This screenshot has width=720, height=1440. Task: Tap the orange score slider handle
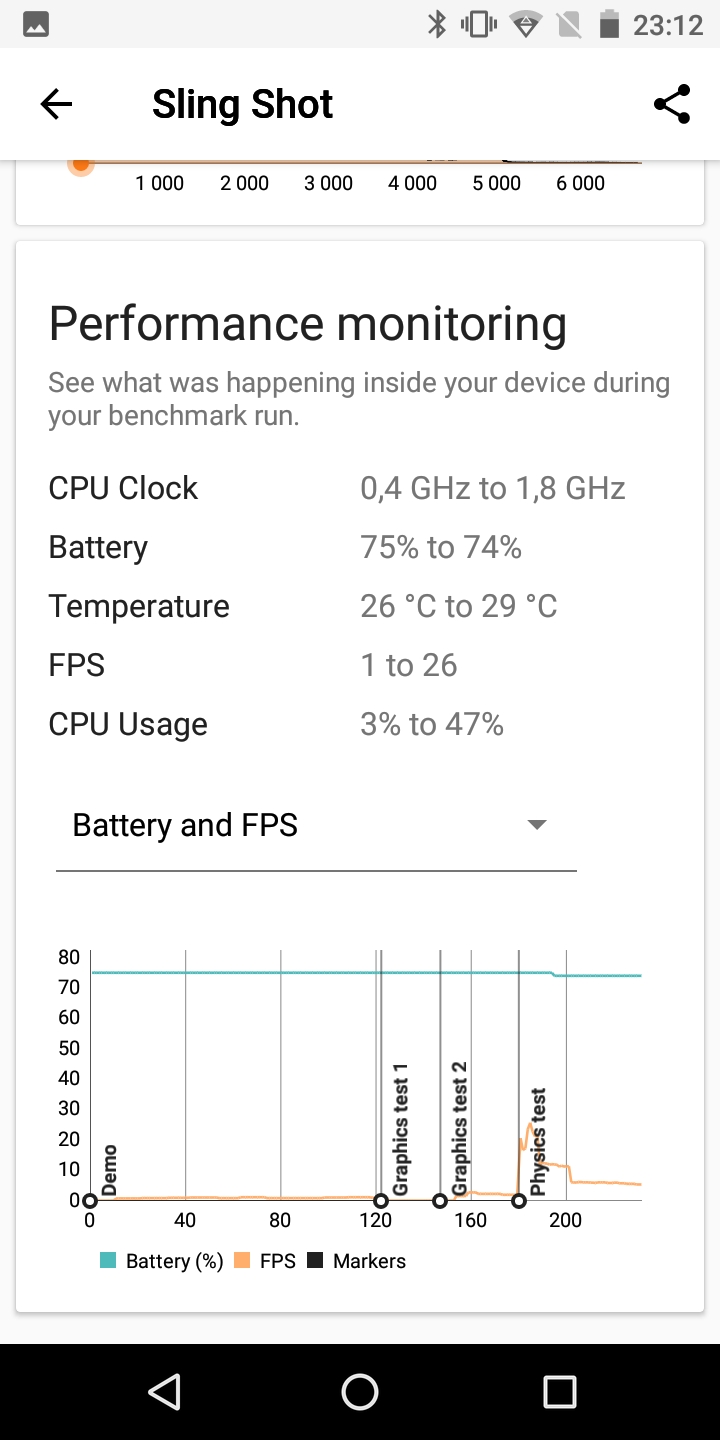(x=81, y=164)
